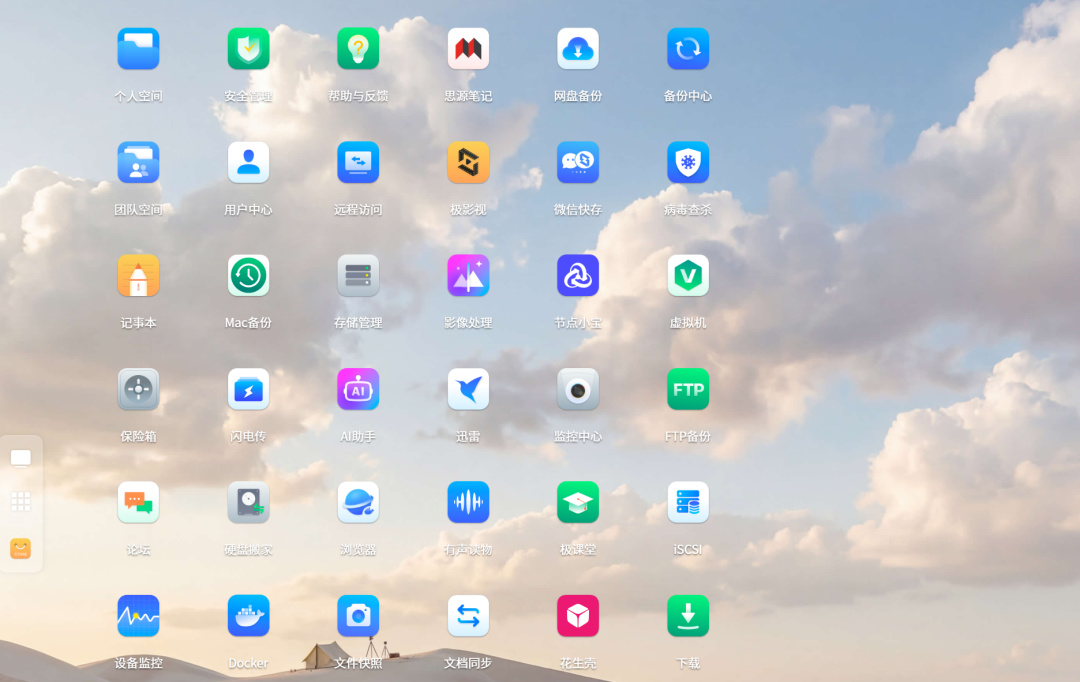
Task: Launch the AI助手 assistant
Action: click(358, 389)
